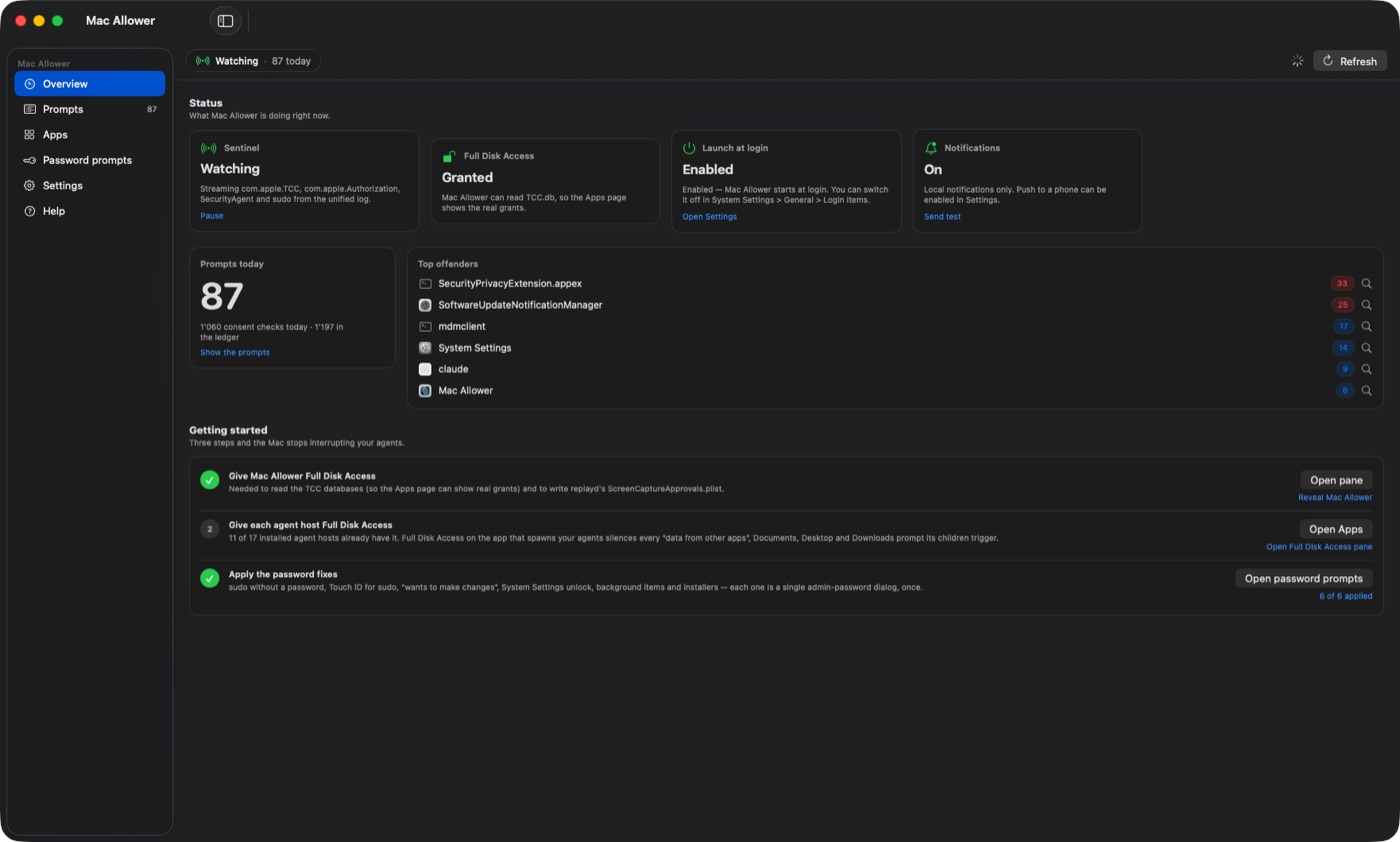Click the mdmclient terminal icon
This screenshot has width=1400, height=842.
pyautogui.click(x=425, y=327)
